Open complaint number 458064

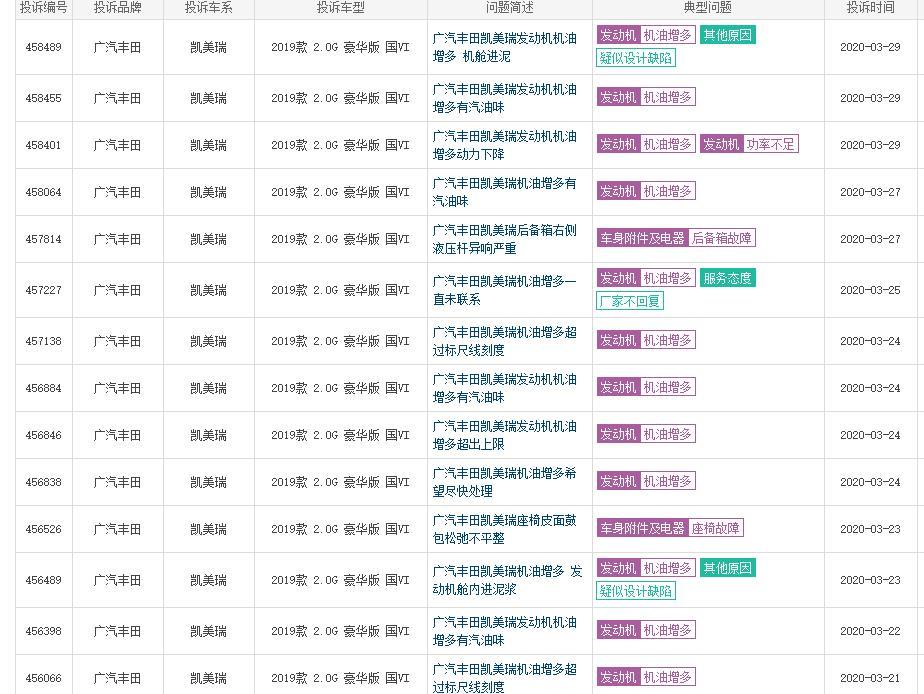pos(44,193)
